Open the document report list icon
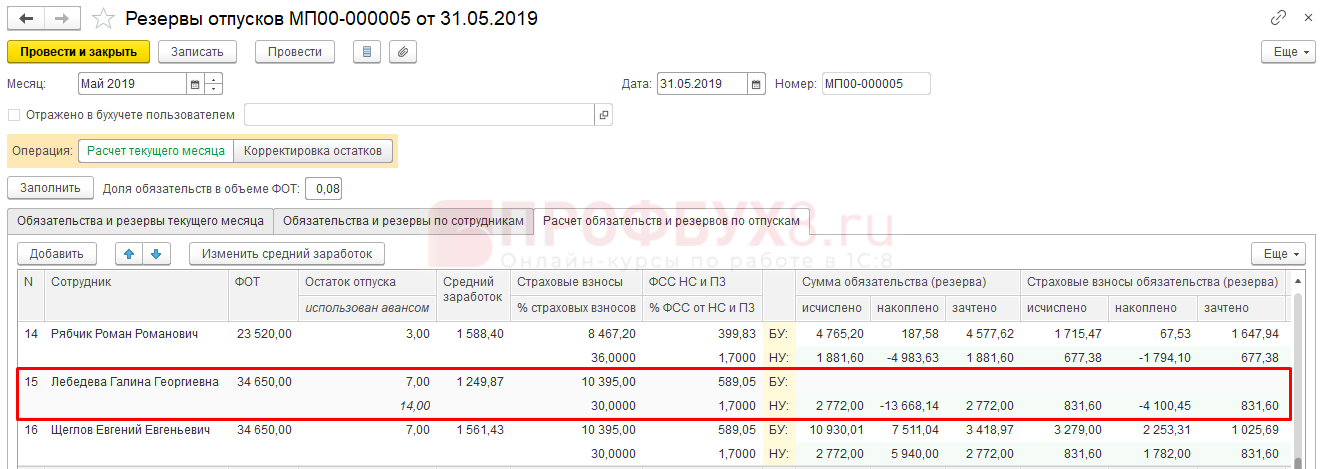Screen dimensions: 1320x469 click(x=367, y=52)
